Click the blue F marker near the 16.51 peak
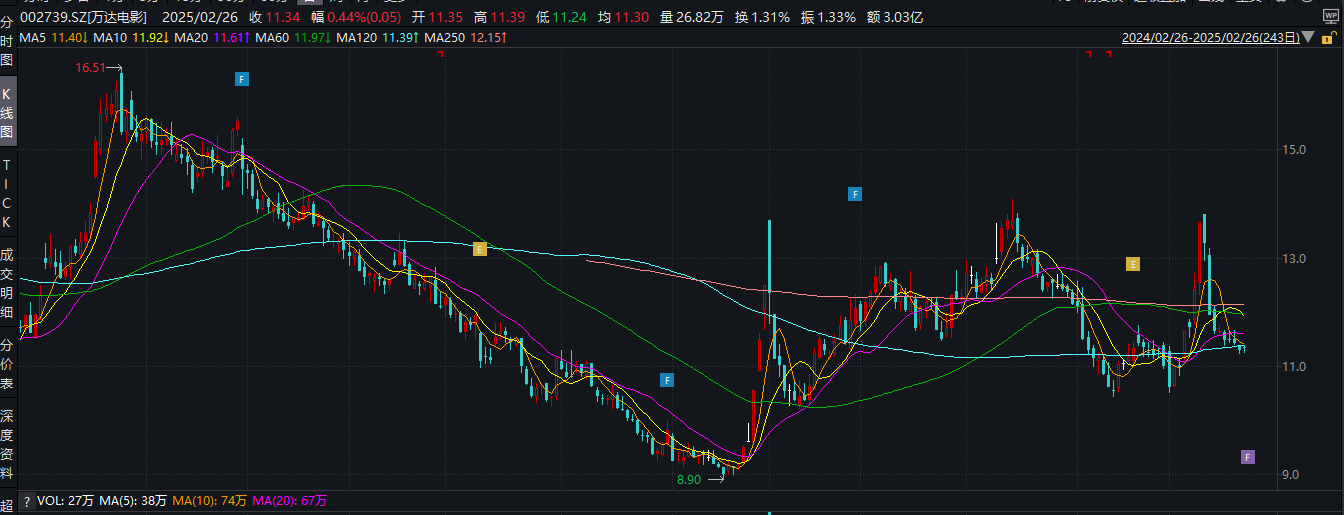The image size is (1344, 515). point(241,78)
